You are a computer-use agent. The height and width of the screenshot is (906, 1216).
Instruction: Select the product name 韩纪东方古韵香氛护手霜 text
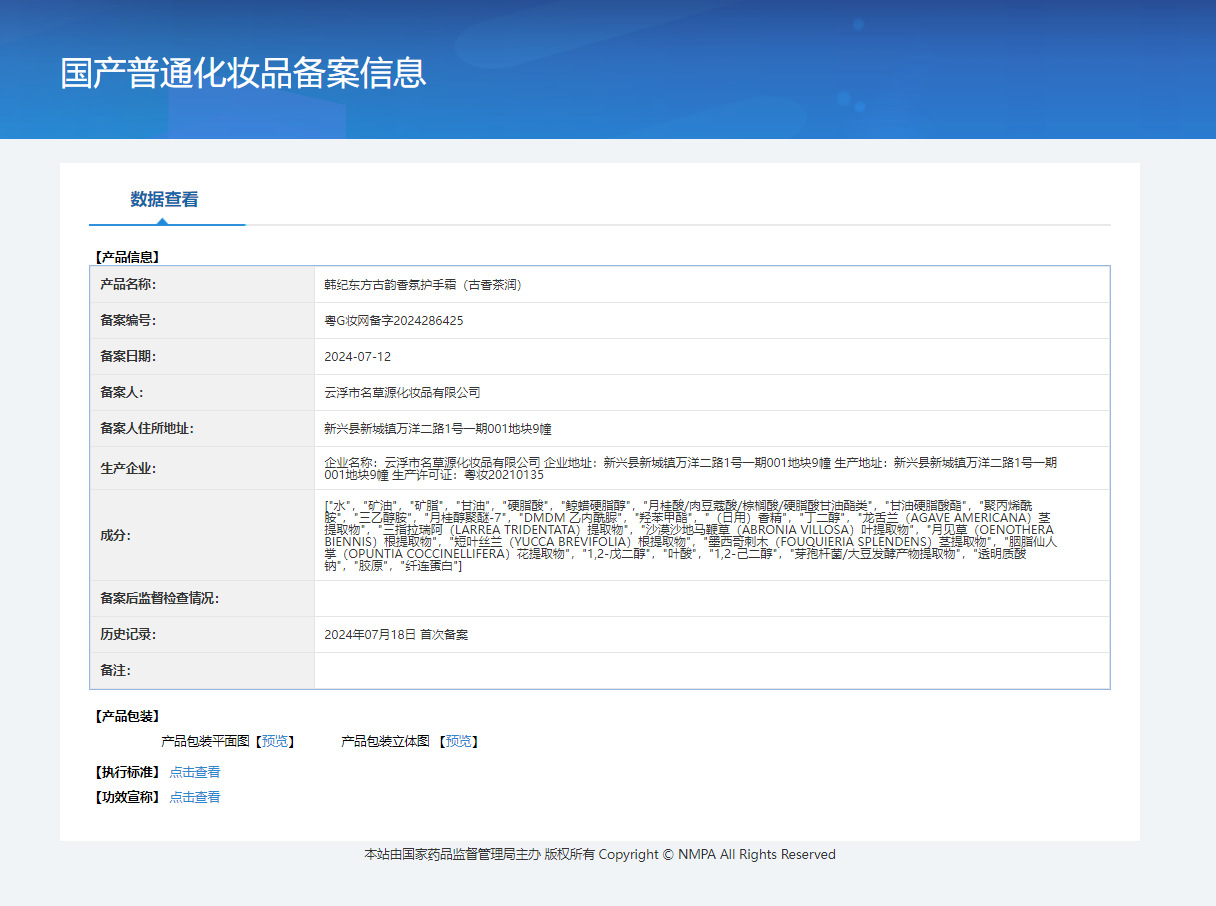coord(423,285)
